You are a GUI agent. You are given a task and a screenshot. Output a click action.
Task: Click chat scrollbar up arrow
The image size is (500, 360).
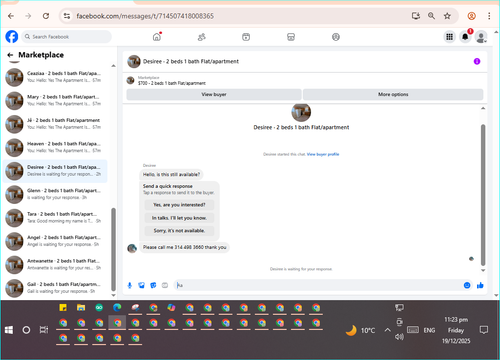click(x=483, y=108)
